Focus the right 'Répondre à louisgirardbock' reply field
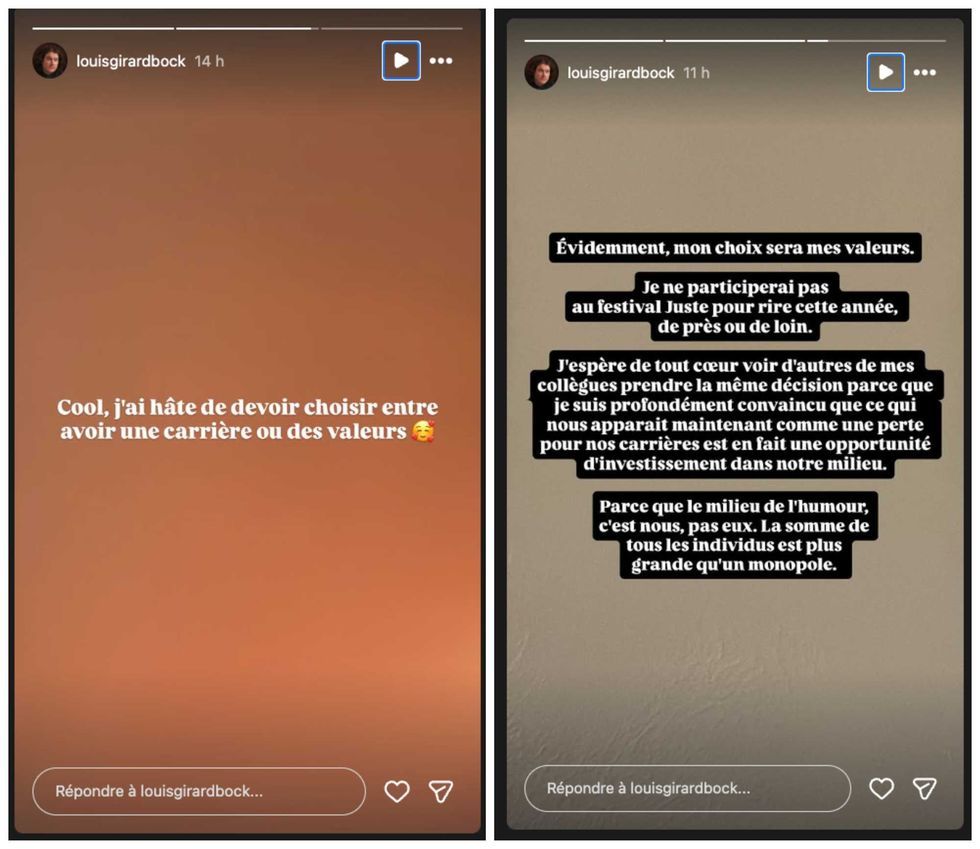 688,788
